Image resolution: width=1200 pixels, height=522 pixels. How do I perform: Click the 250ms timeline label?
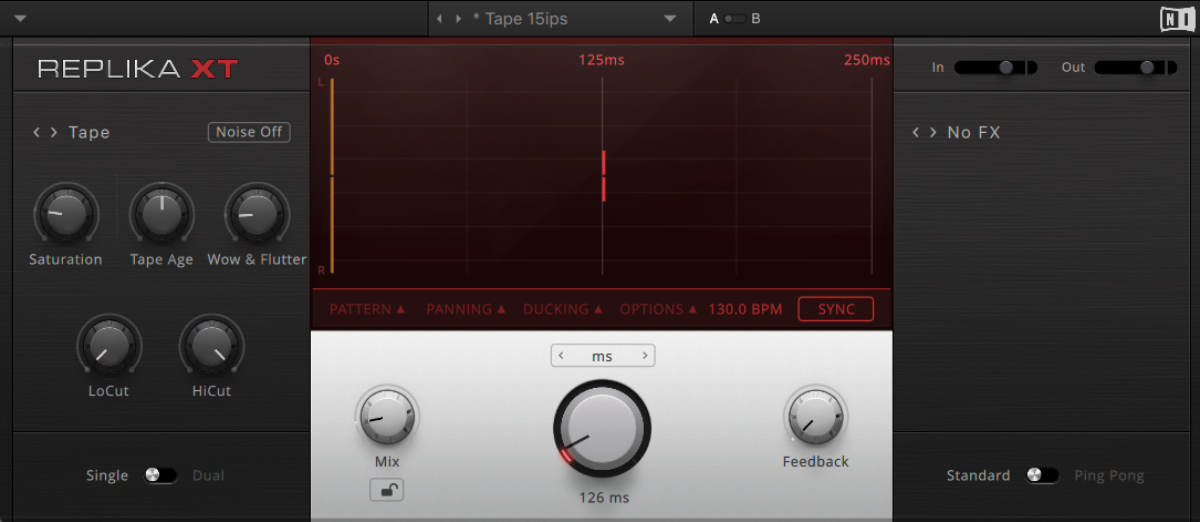click(866, 60)
